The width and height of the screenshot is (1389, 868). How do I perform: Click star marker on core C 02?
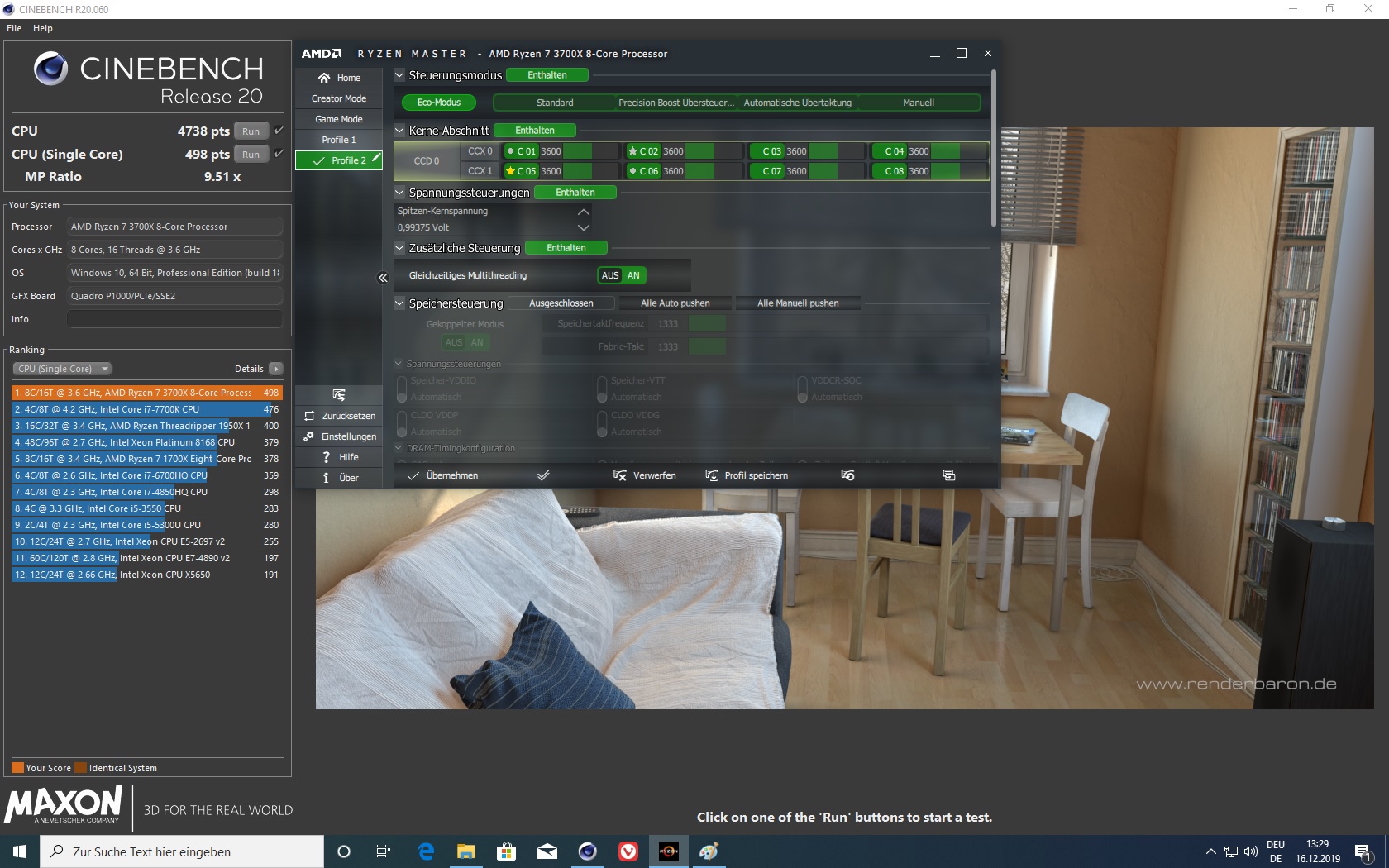click(632, 151)
